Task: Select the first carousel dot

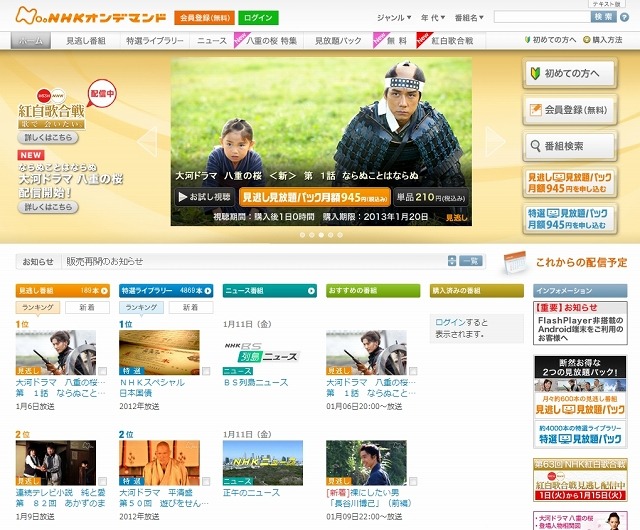Action: (x=302, y=235)
